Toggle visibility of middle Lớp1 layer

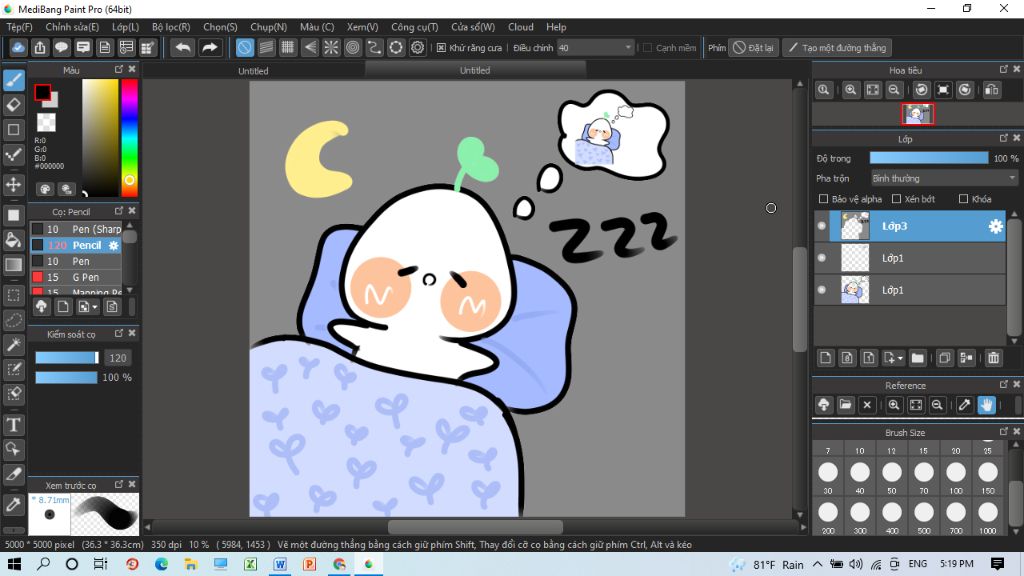[822, 258]
